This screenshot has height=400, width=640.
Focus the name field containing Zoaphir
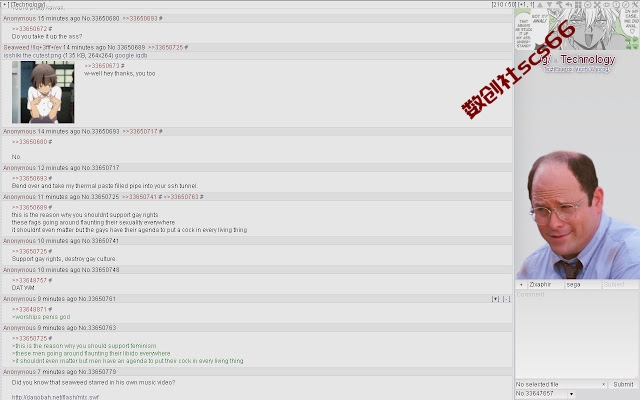[545, 284]
